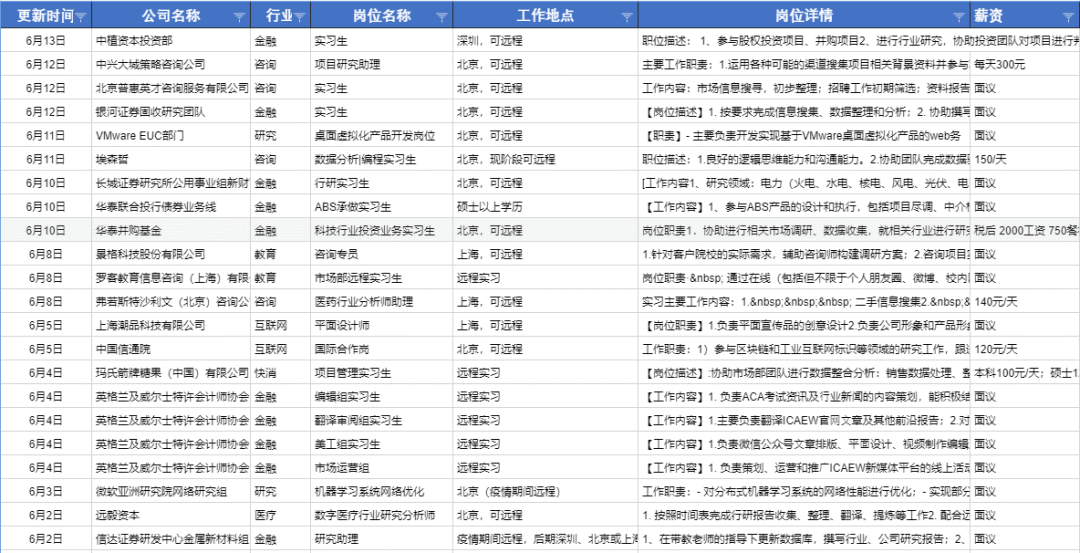Click the 美工组实习生 position cell
Image resolution: width=1080 pixels, height=553 pixels.
point(382,444)
